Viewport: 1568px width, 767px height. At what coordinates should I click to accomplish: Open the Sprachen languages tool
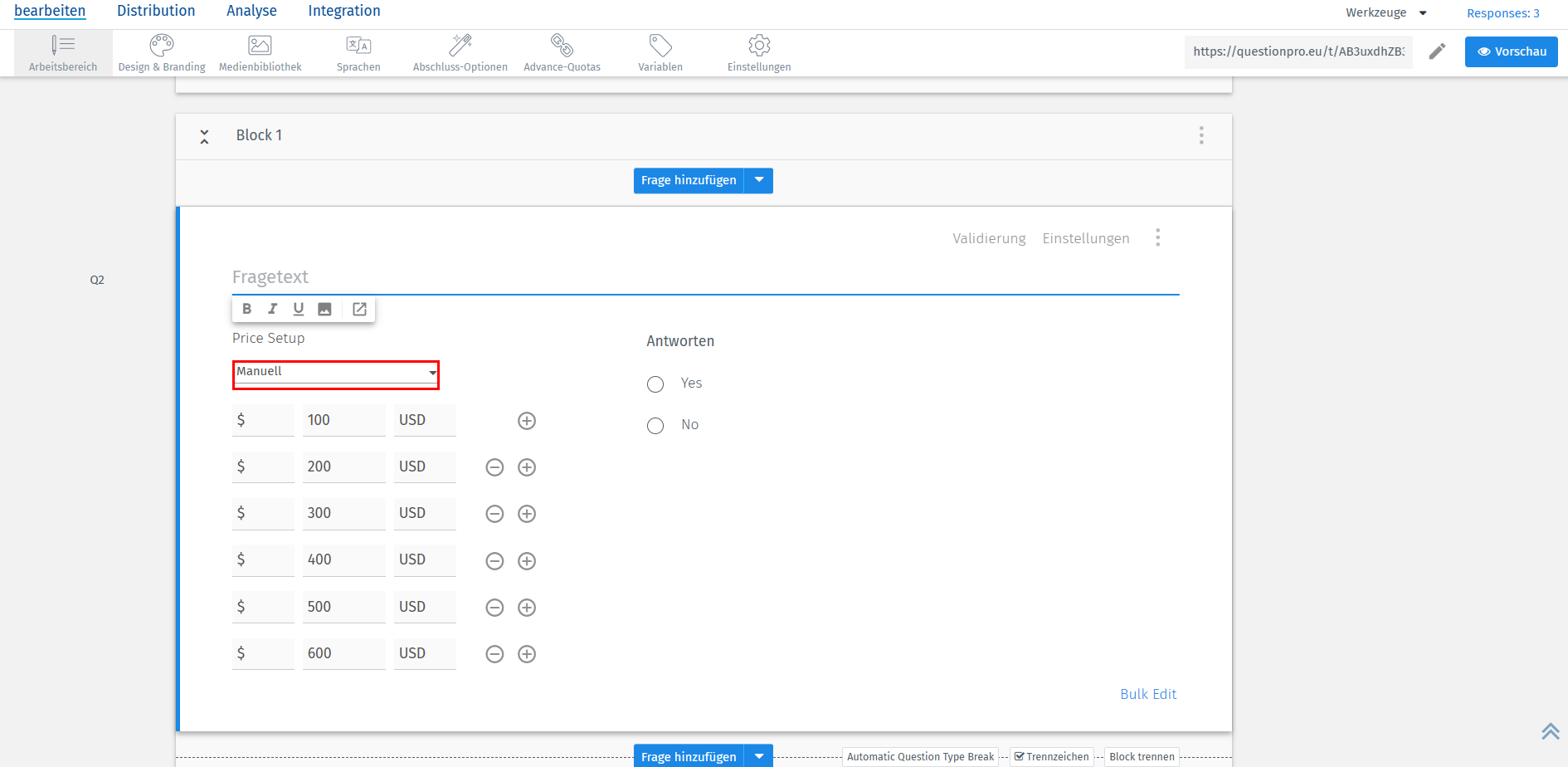(x=358, y=53)
